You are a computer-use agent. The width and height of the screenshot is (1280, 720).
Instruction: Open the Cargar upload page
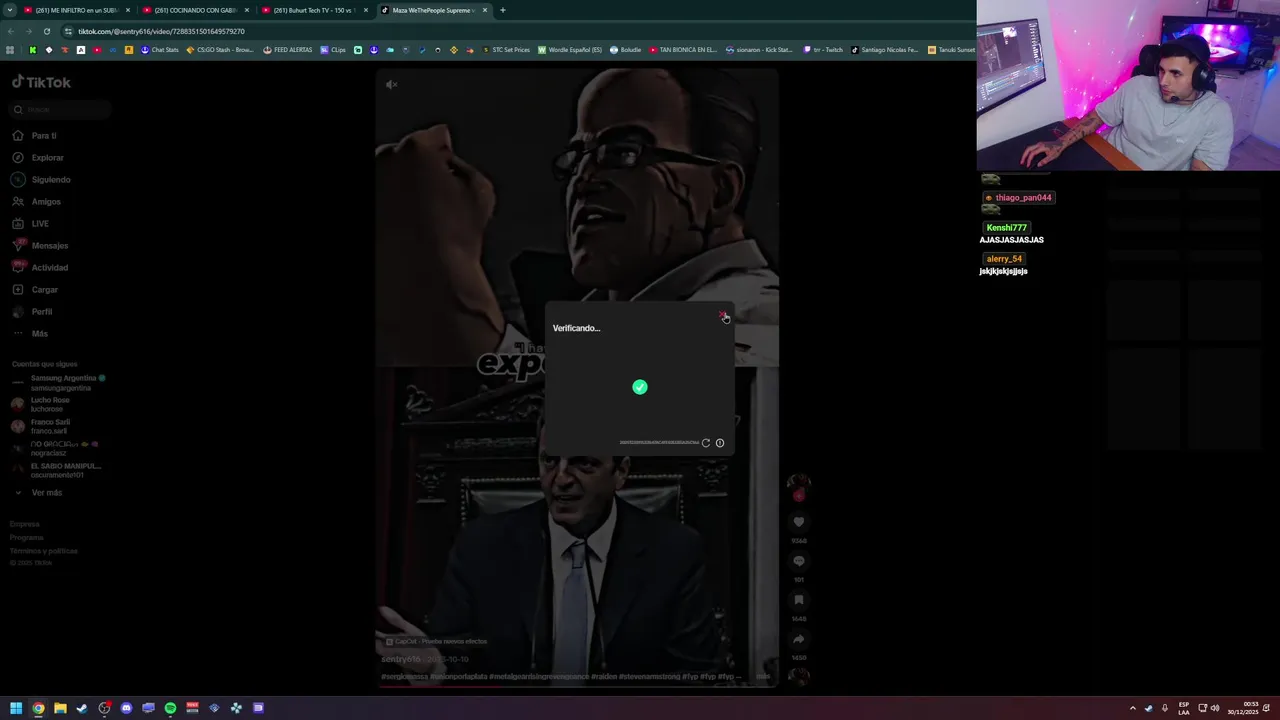44,289
